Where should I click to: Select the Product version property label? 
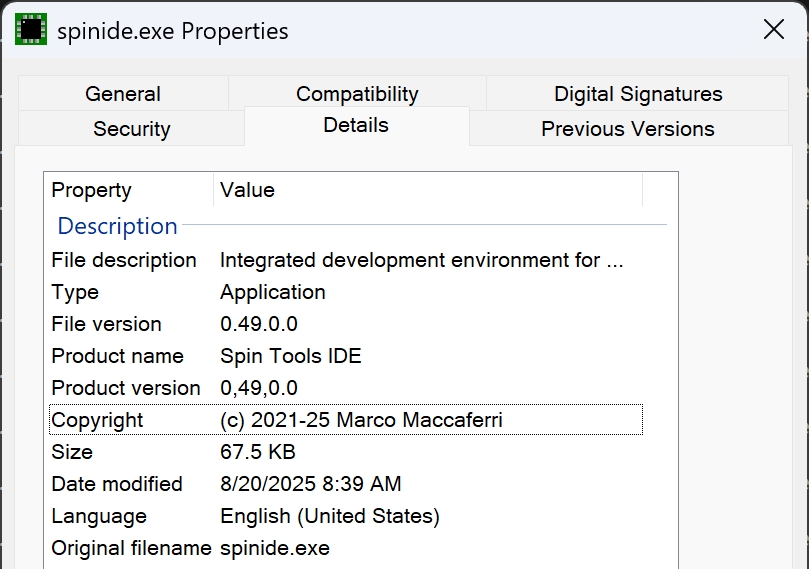point(125,388)
